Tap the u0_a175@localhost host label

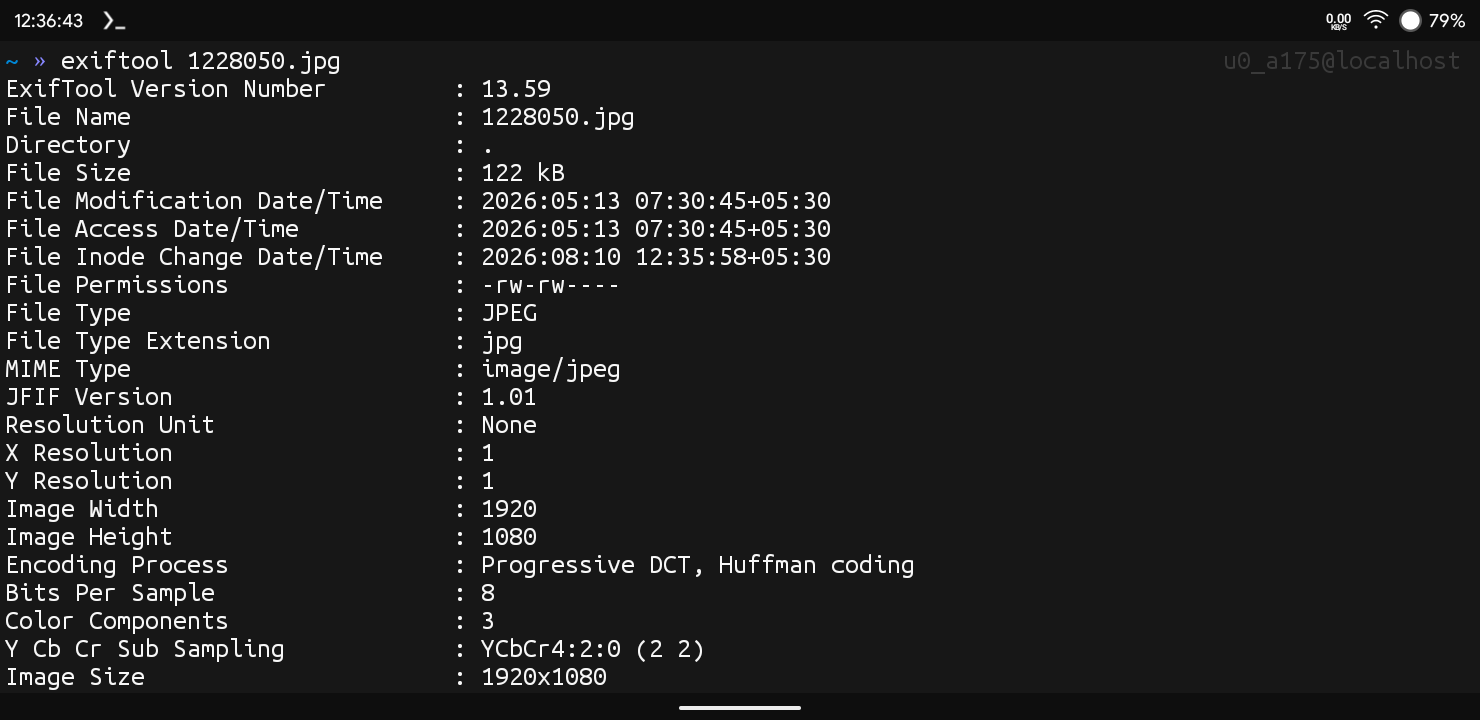1342,61
